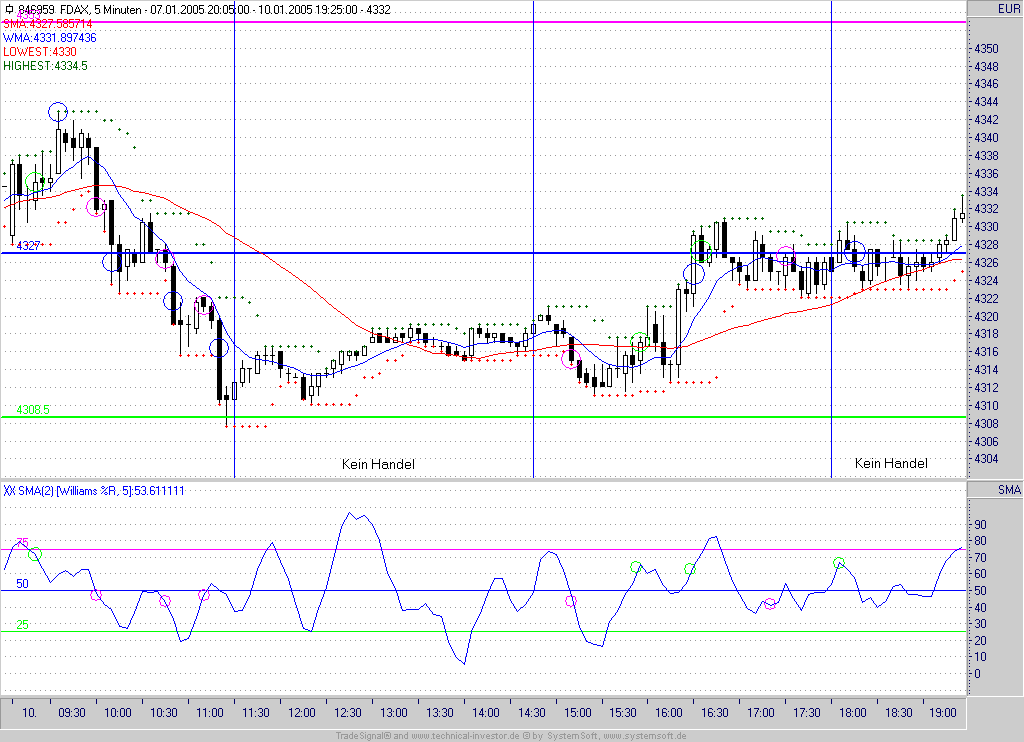
Task: Click the 4327 horizontal line label
Action: 28,246
